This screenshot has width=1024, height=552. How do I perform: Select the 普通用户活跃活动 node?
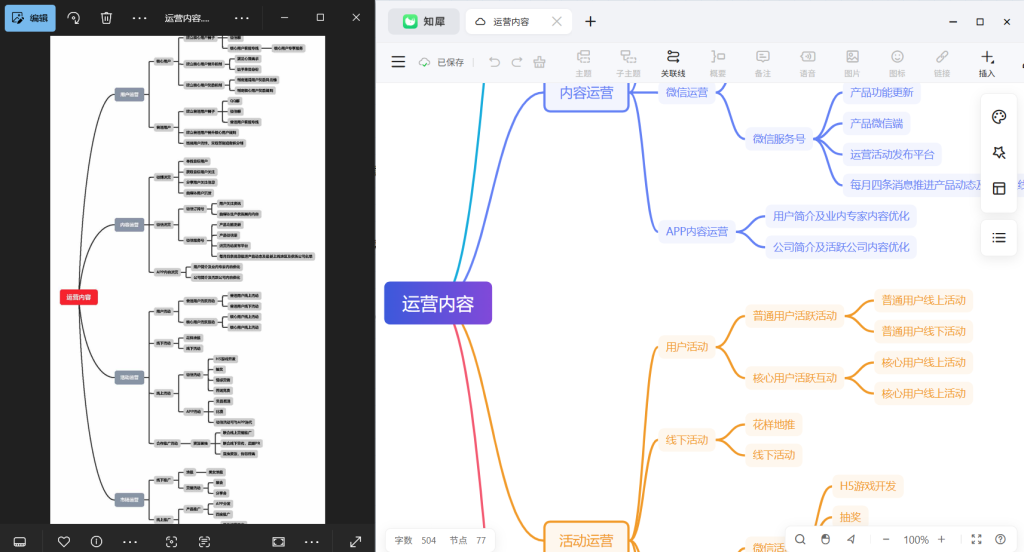pyautogui.click(x=795, y=316)
